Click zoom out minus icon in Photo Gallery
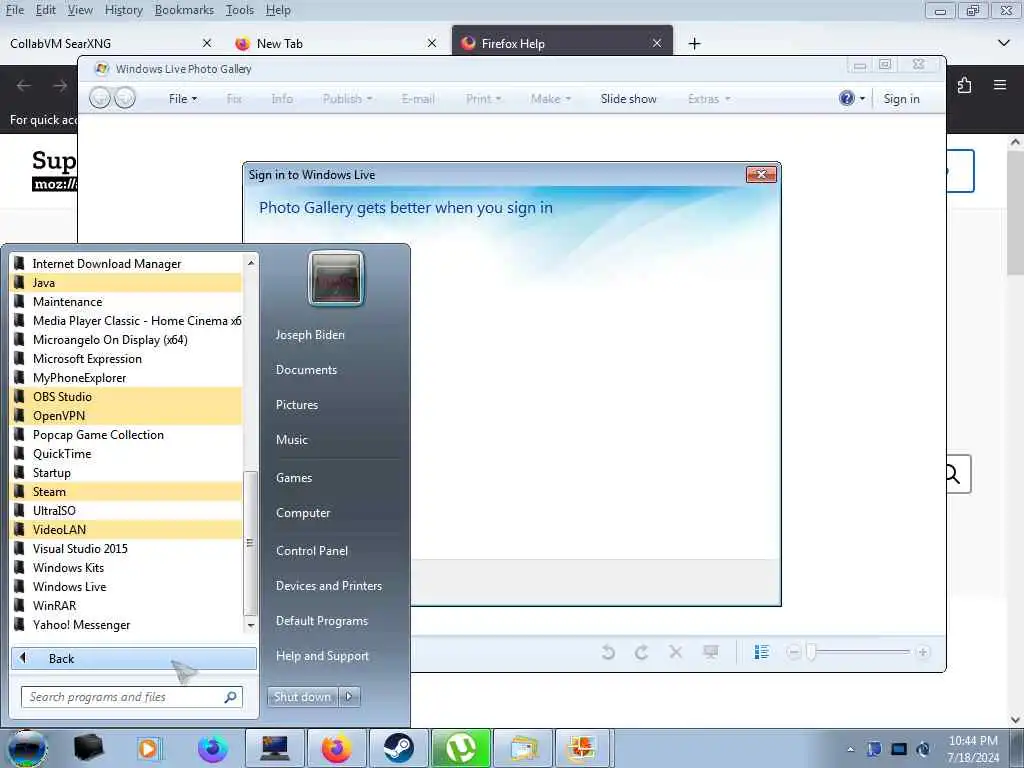1024x768 pixels. tap(793, 652)
